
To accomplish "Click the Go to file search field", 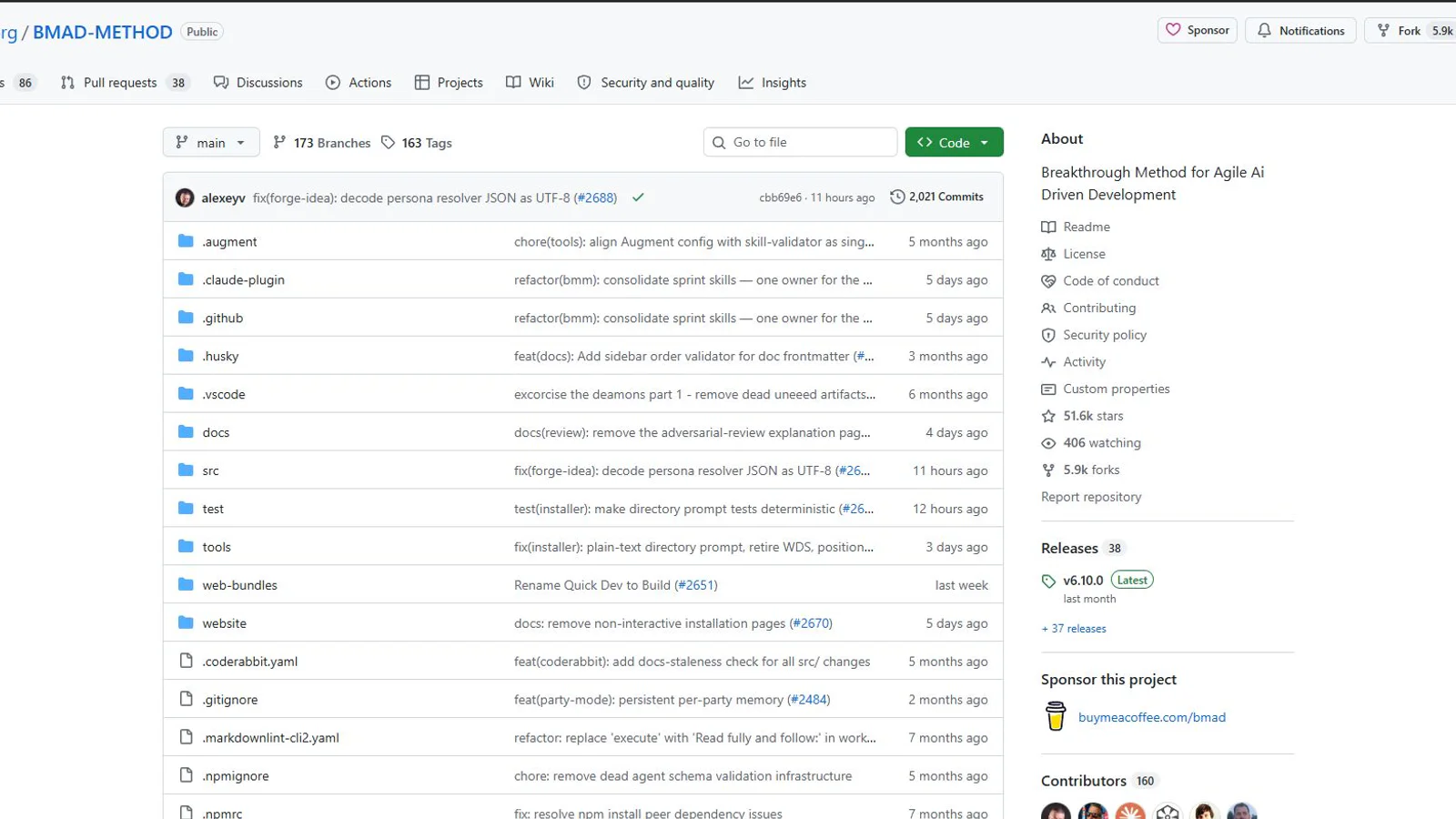I will 800,142.
